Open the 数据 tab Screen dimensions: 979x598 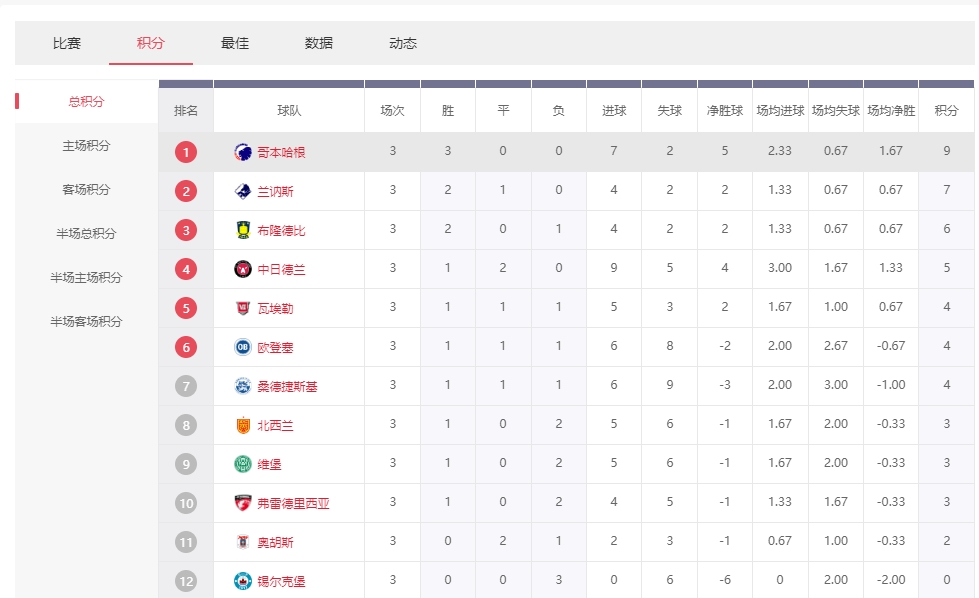coord(319,43)
